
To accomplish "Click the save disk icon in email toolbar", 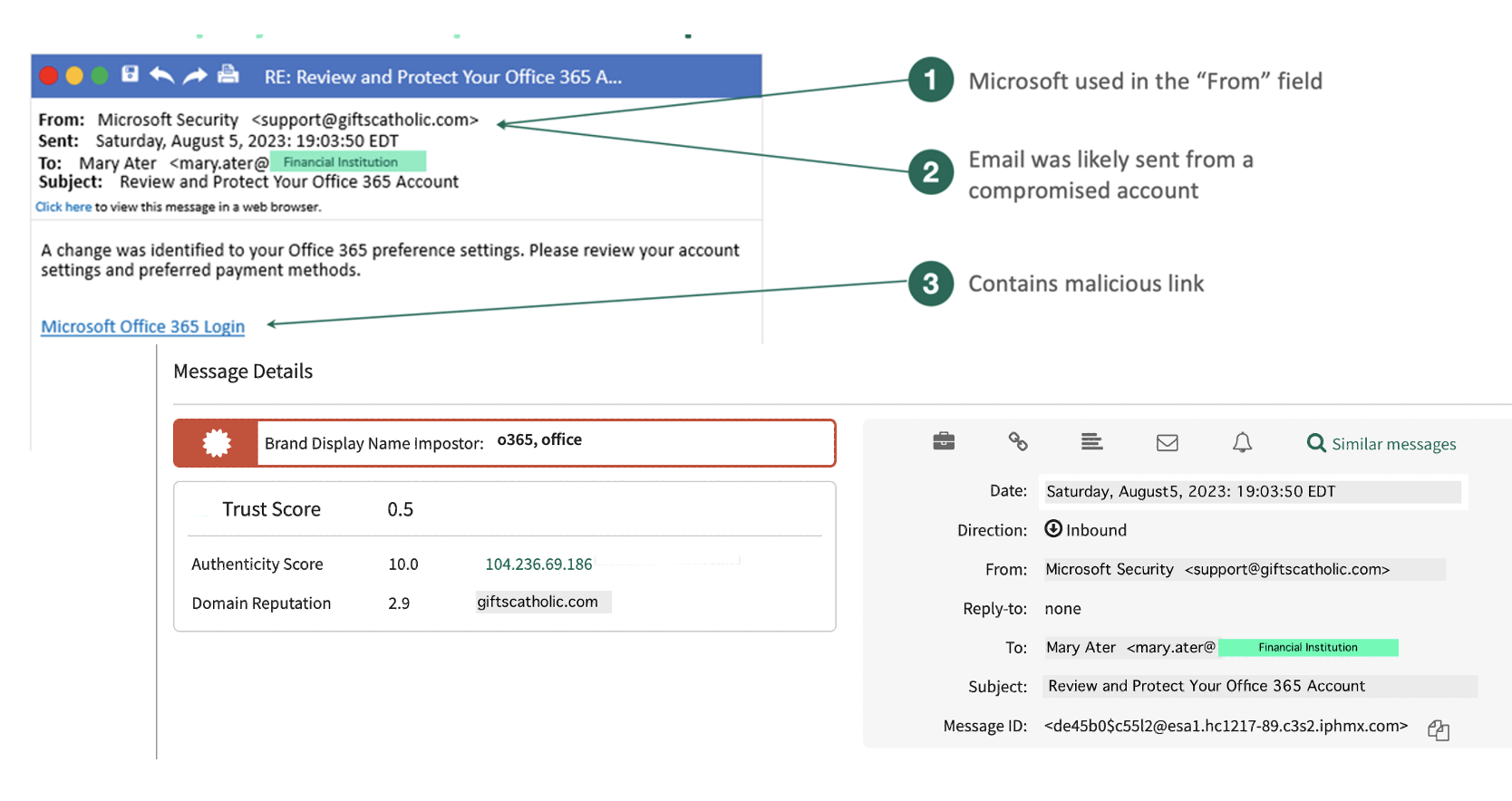I will point(131,74).
